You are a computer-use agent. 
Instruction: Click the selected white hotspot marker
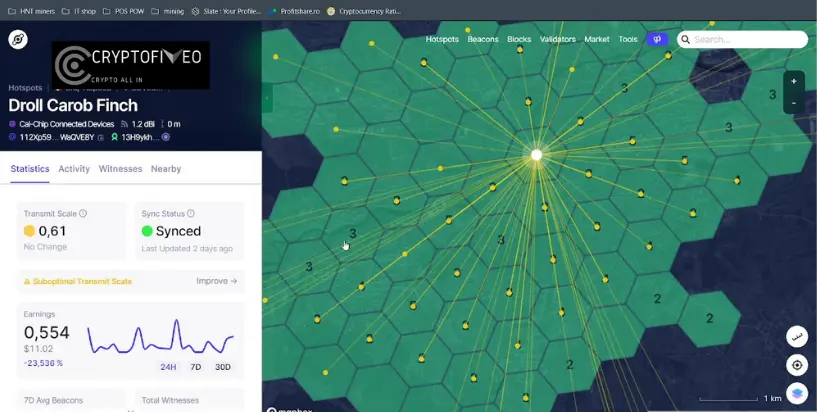536,155
